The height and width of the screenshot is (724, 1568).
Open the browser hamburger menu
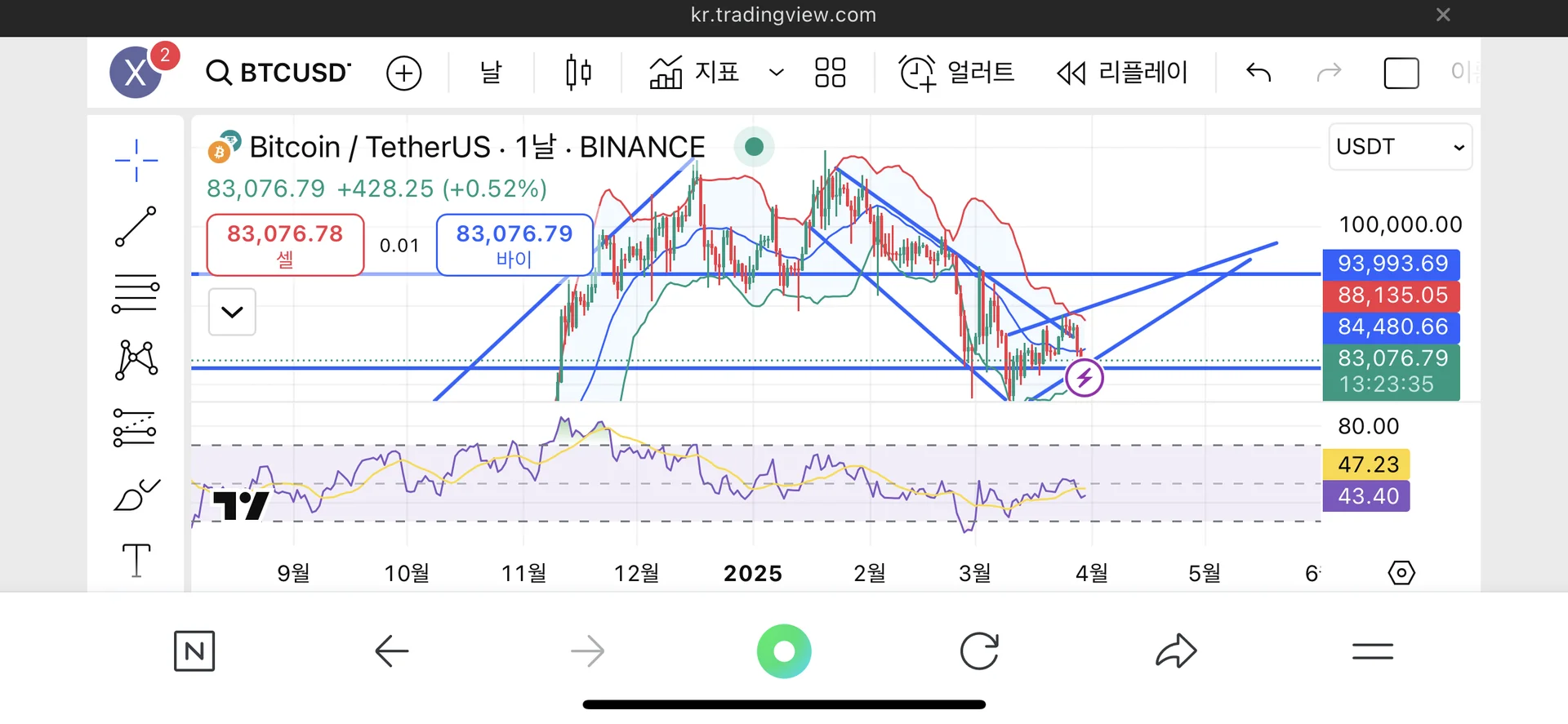tap(1373, 651)
